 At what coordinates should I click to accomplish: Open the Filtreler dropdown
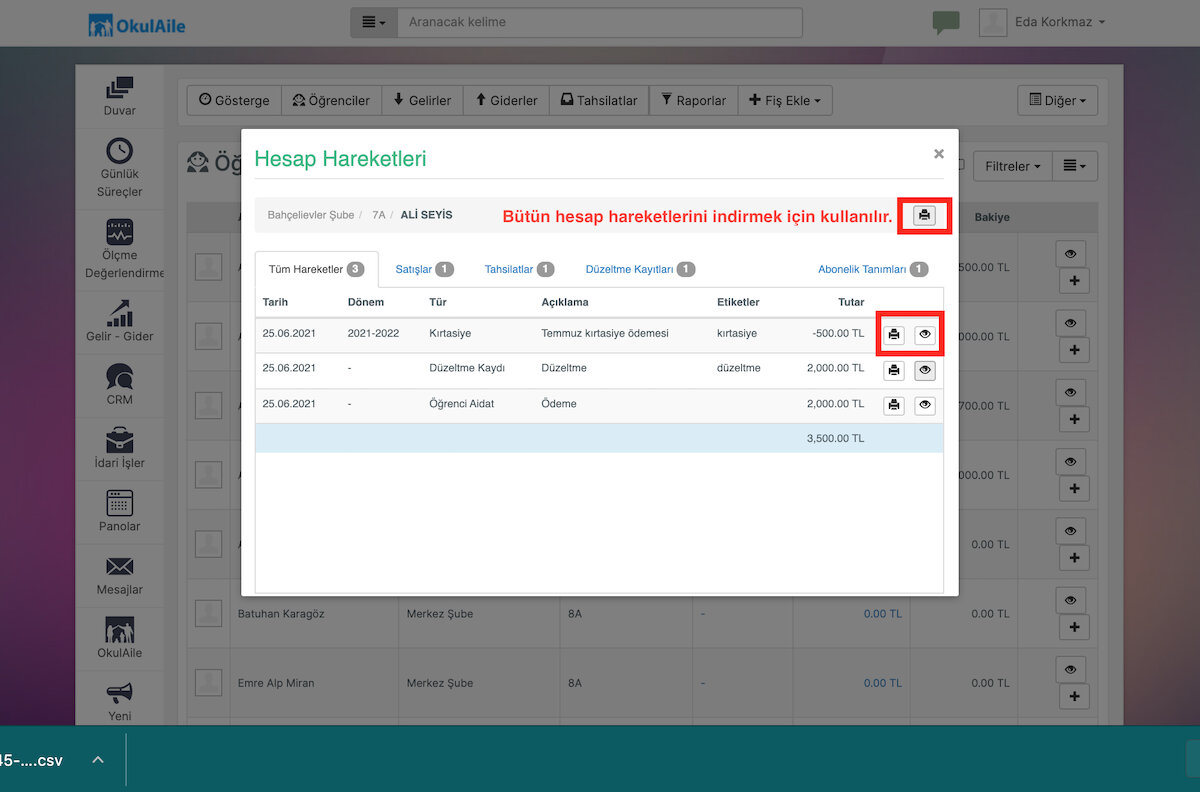[1013, 166]
